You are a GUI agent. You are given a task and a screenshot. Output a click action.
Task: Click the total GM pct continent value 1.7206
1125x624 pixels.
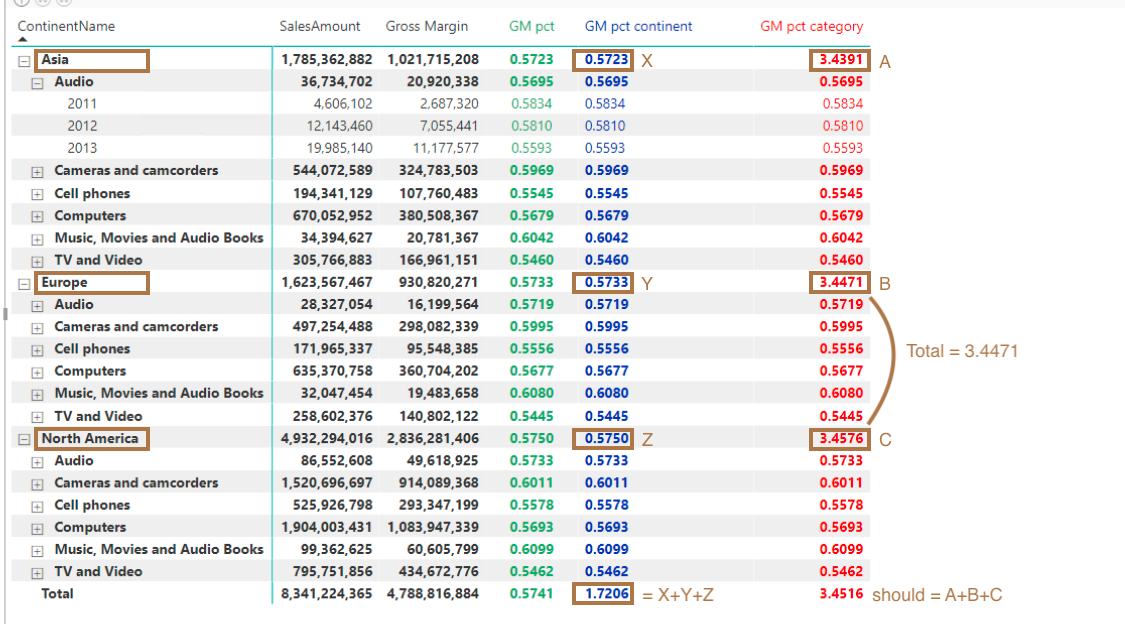pyautogui.click(x=606, y=594)
